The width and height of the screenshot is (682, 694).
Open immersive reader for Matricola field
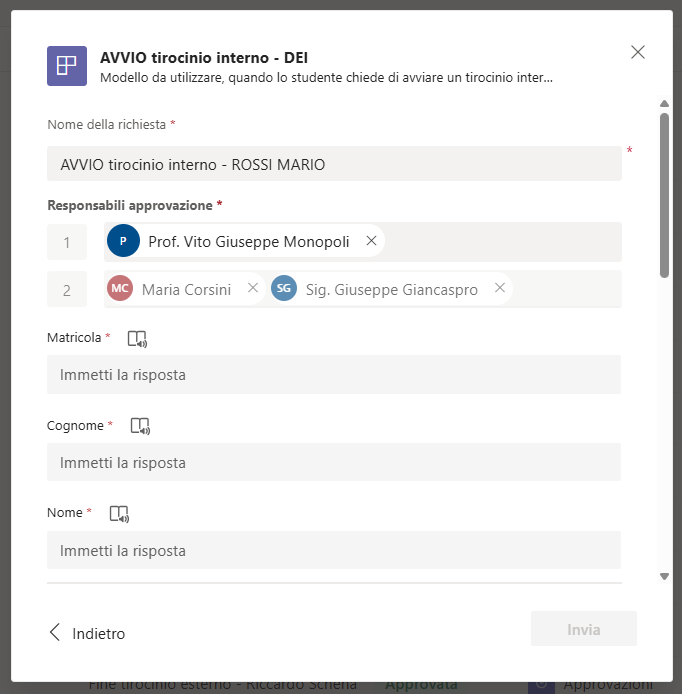click(138, 339)
